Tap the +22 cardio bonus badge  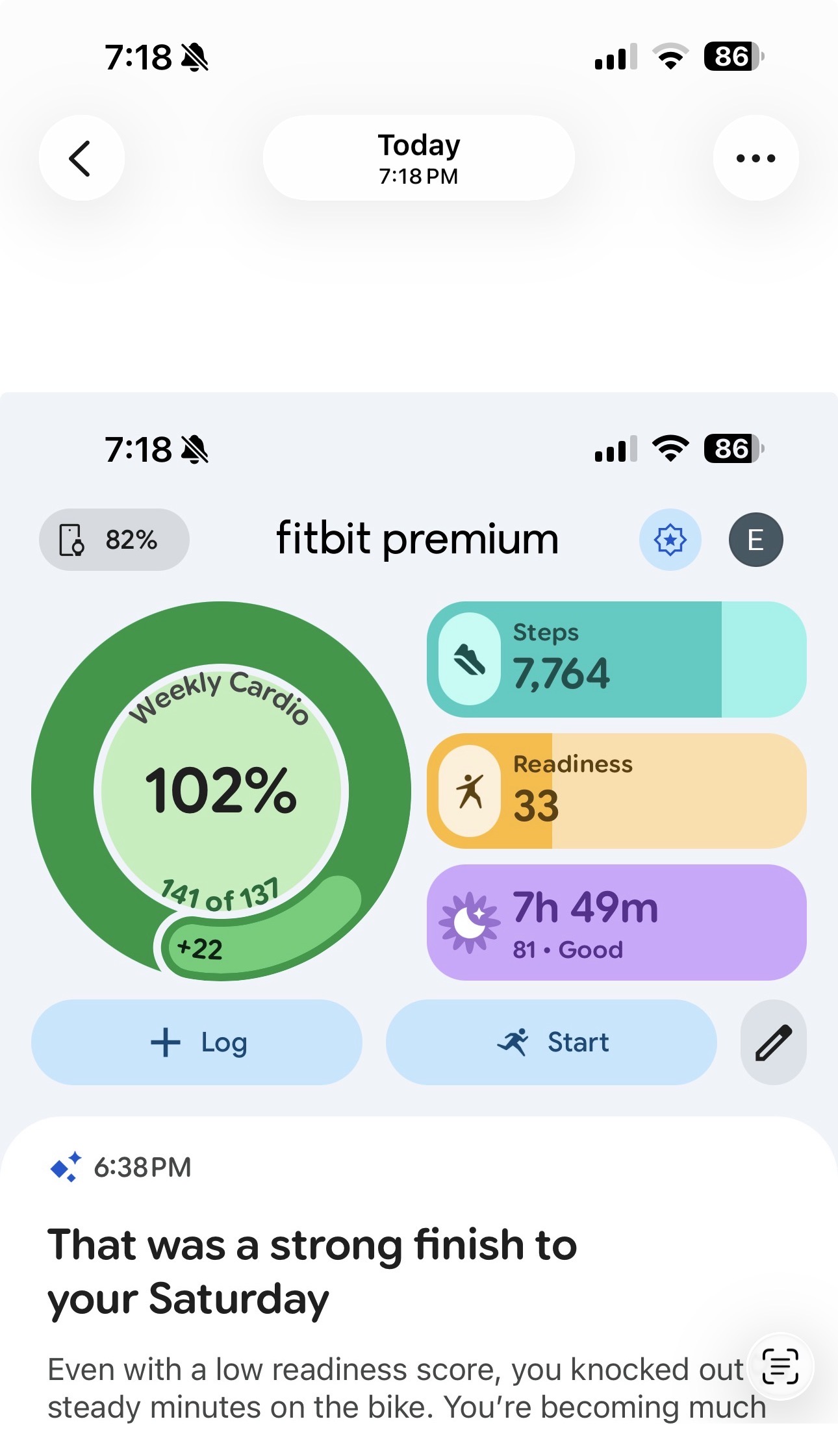coord(200,949)
